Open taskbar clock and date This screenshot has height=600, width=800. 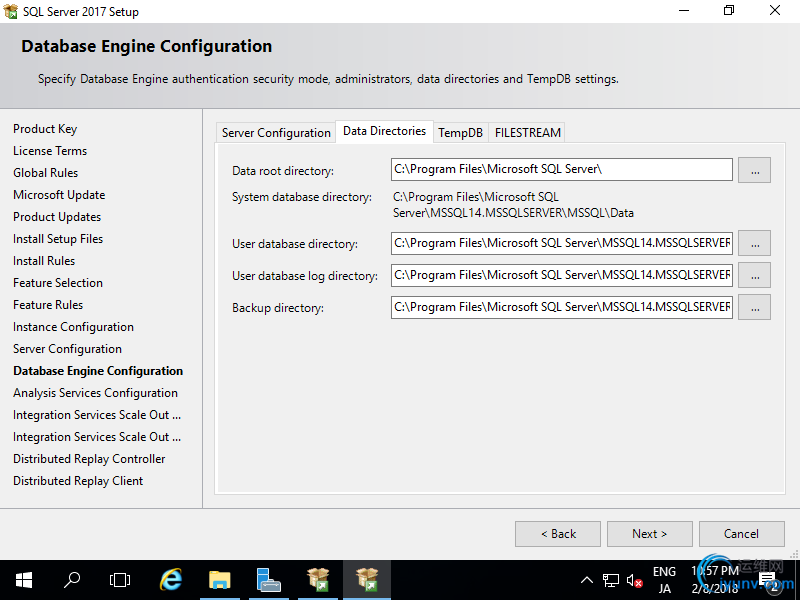pos(715,580)
